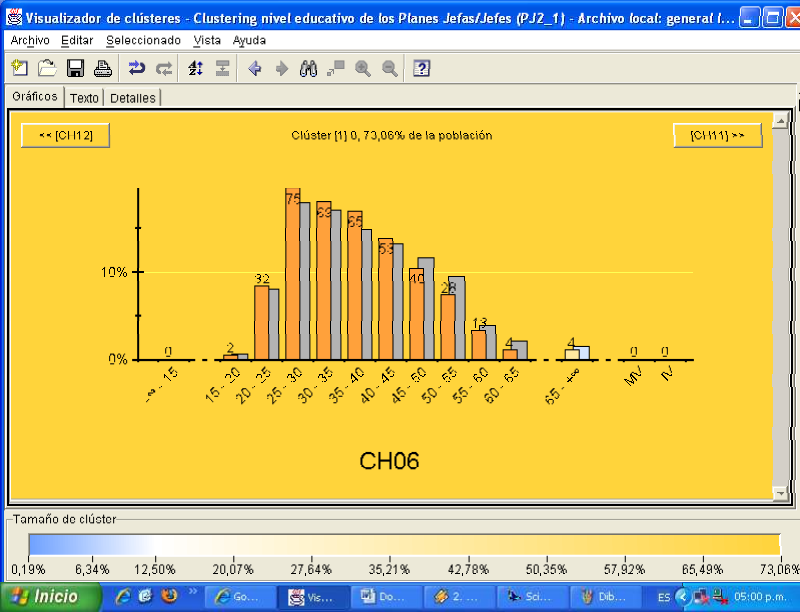Click the zoom in magnifier icon
This screenshot has height=612, width=800.
[x=362, y=68]
